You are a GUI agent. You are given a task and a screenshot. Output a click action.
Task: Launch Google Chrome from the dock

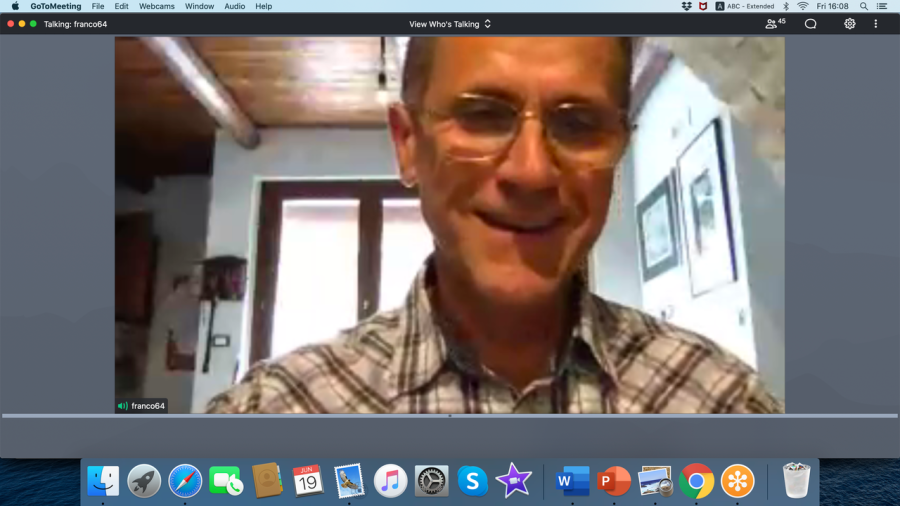pos(696,481)
